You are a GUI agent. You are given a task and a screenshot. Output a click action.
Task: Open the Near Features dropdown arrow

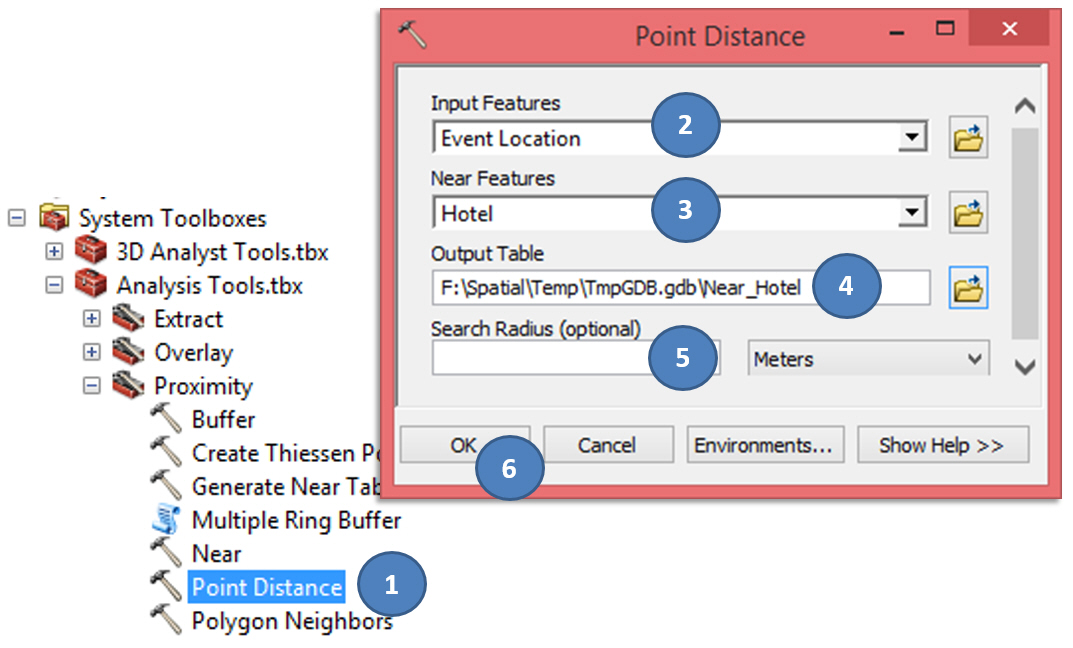(912, 213)
